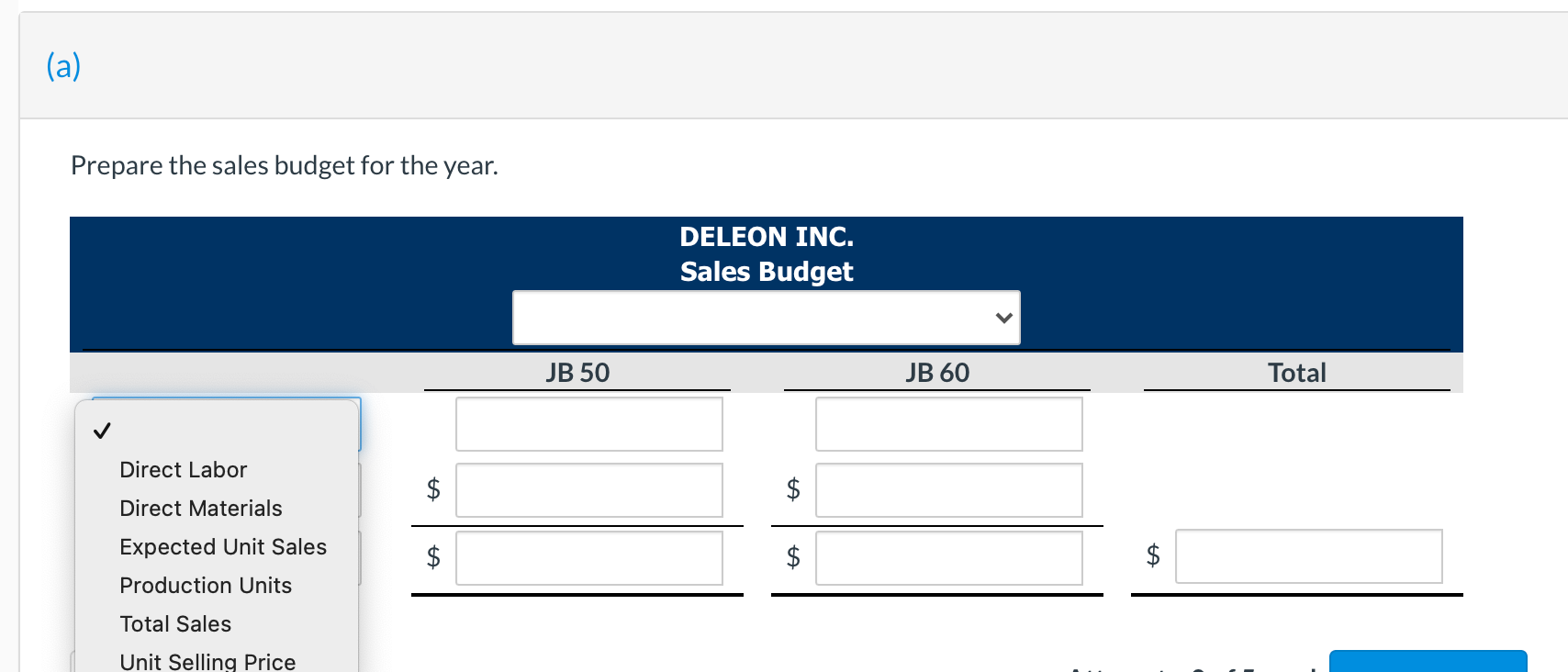Viewport: 1568px width, 672px height.
Task: Click the JB 60 dollar input in second row
Action: click(x=948, y=489)
